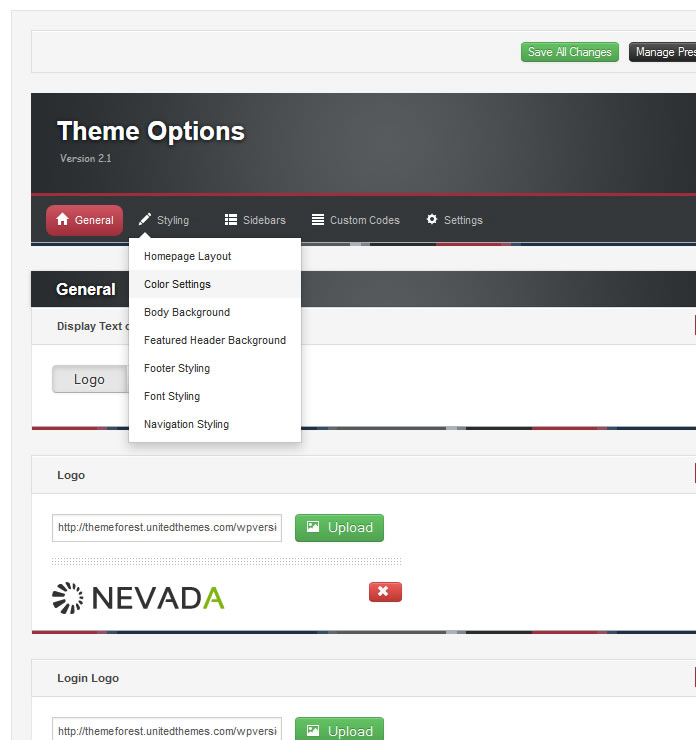Click the Logo URL input field
Image resolution: width=696 pixels, height=740 pixels.
[x=167, y=528]
